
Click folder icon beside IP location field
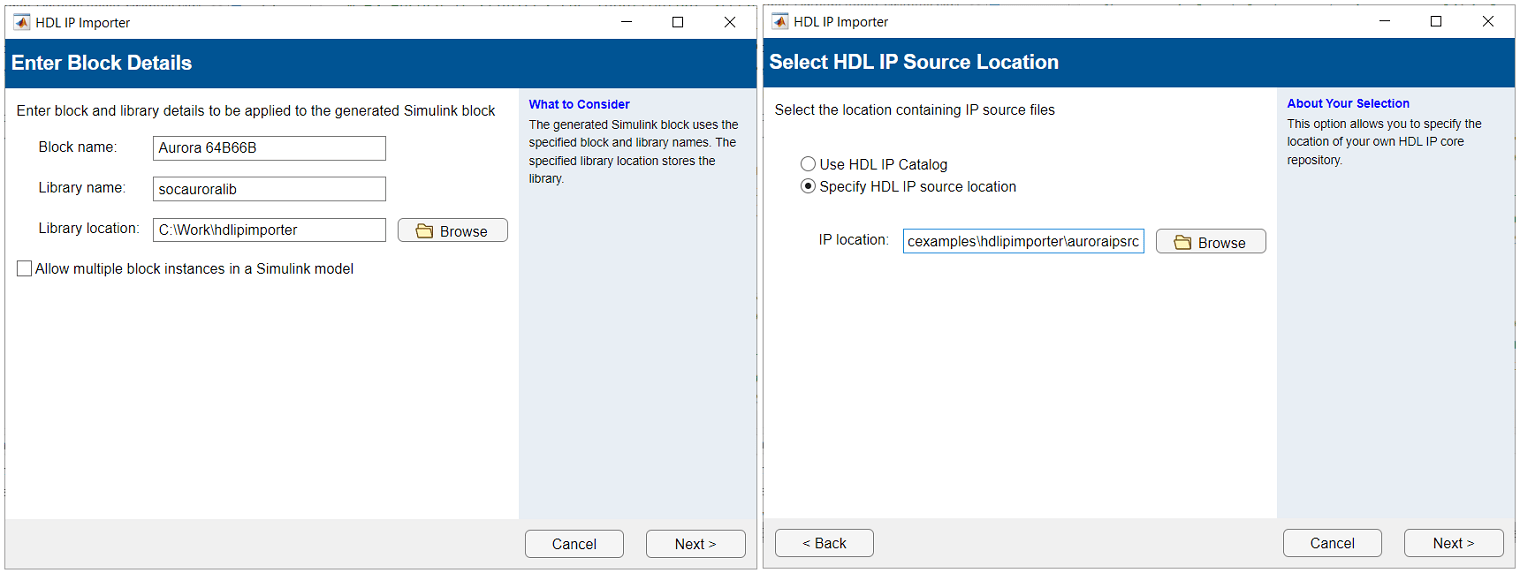point(1182,243)
